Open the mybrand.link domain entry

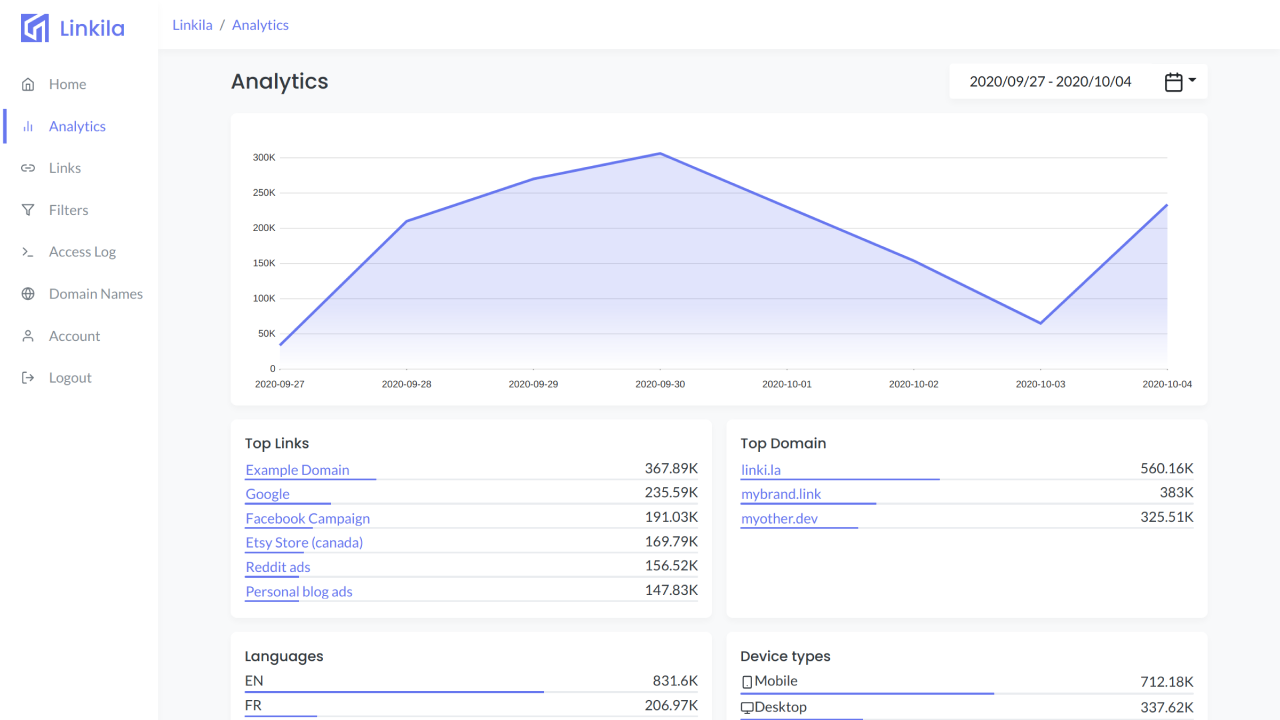pos(780,494)
